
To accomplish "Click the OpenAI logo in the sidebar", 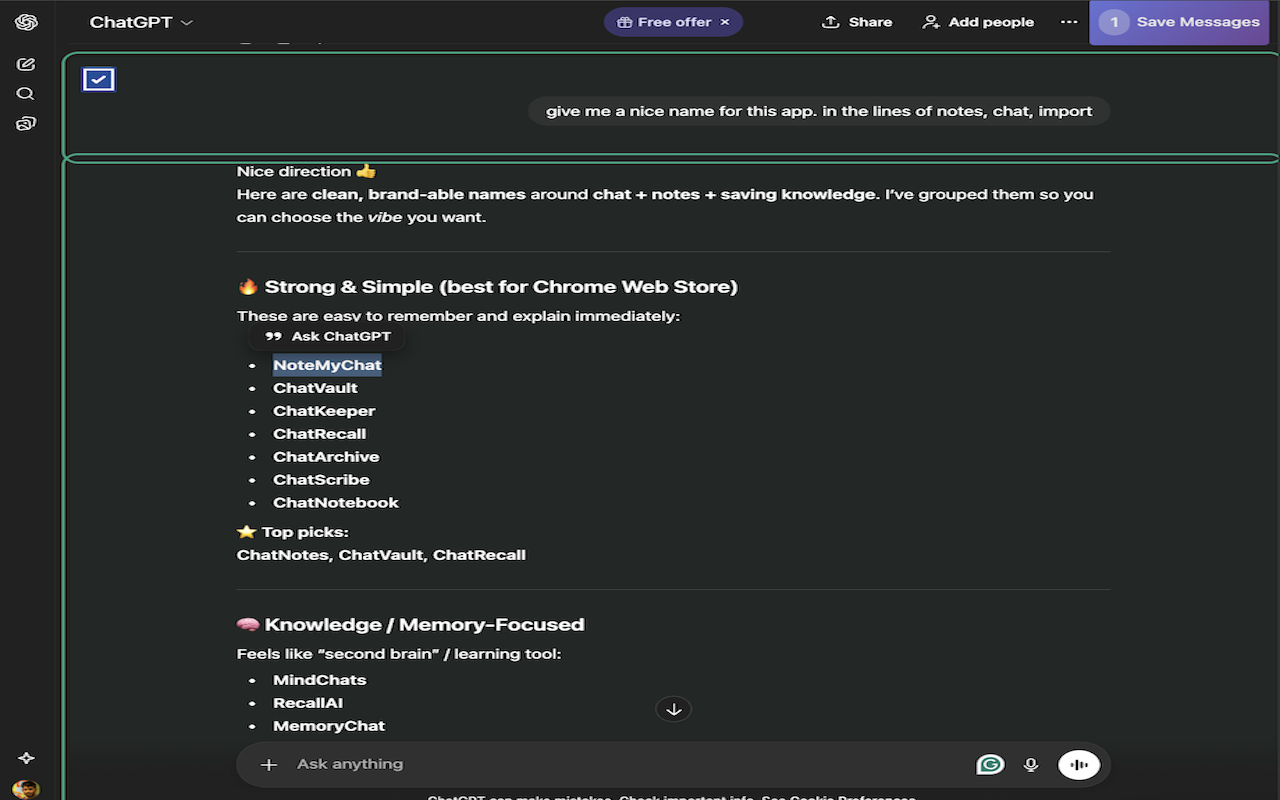I will point(25,21).
